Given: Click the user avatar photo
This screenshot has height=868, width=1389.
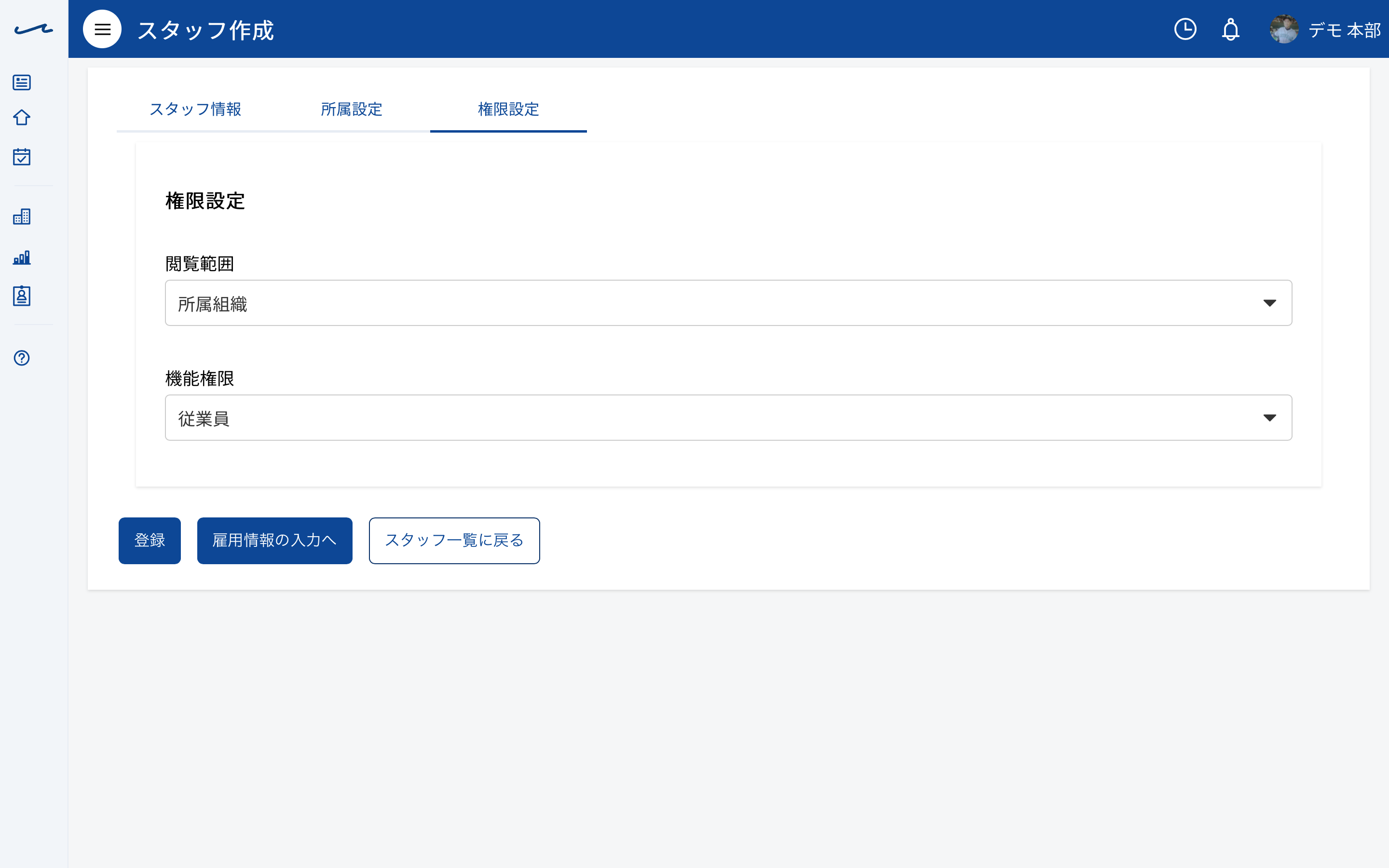Looking at the screenshot, I should tap(1284, 29).
